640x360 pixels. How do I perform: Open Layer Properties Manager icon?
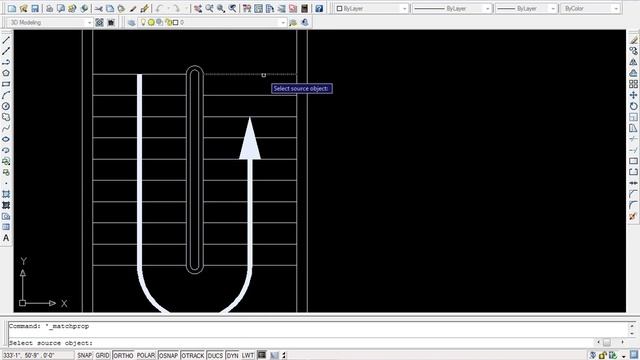pos(131,22)
